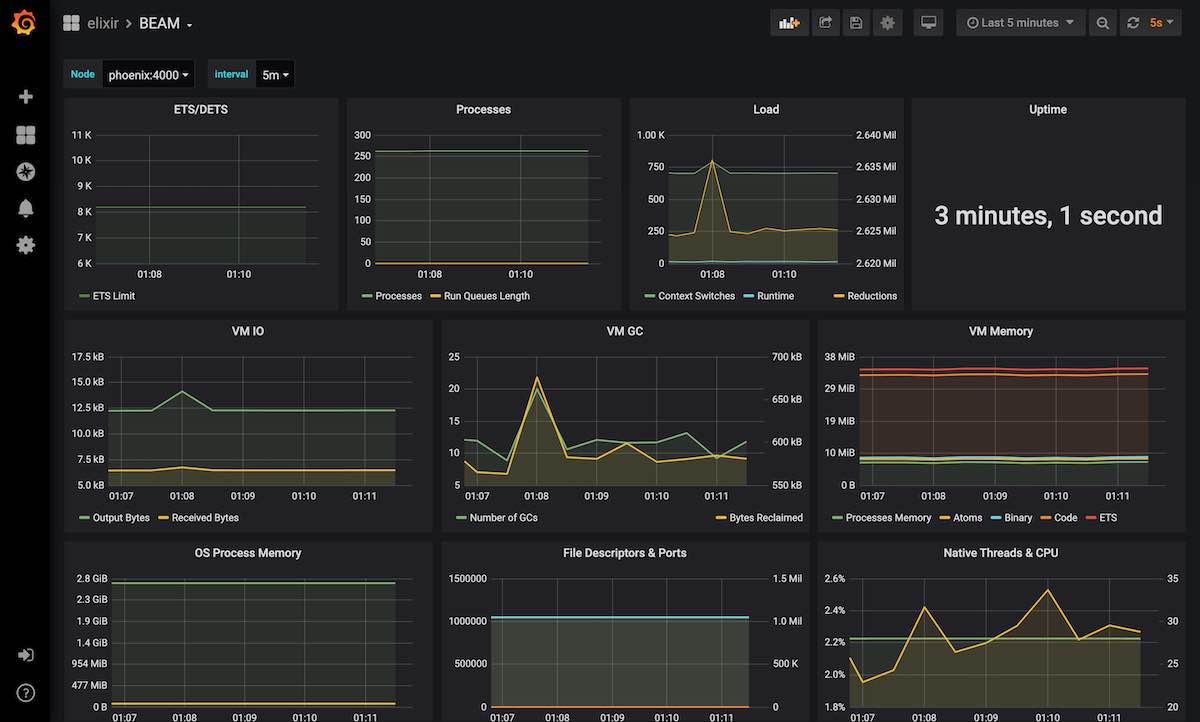The height and width of the screenshot is (722, 1200).
Task: Share dashboard using the share icon
Action: pos(825,23)
